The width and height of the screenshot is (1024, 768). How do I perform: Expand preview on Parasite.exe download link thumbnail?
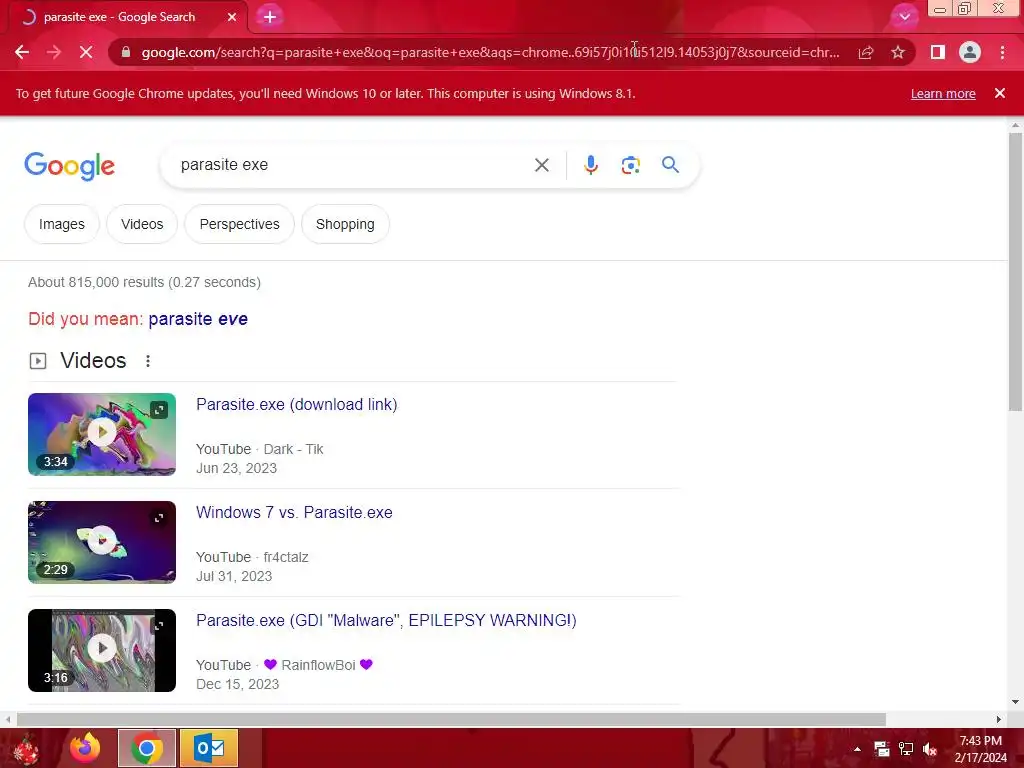[x=159, y=410]
